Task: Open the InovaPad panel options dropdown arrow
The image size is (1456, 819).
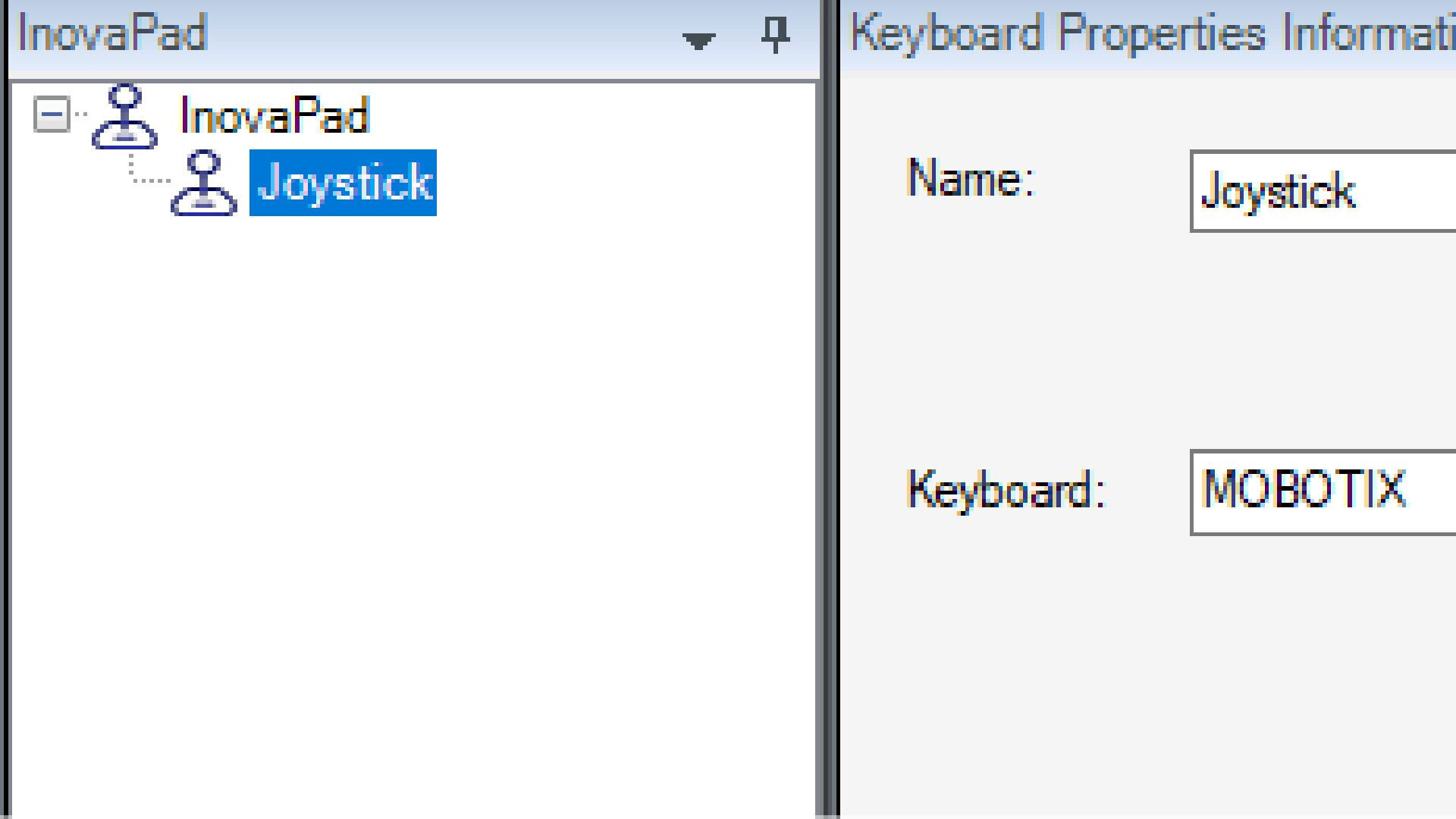Action: (x=698, y=40)
